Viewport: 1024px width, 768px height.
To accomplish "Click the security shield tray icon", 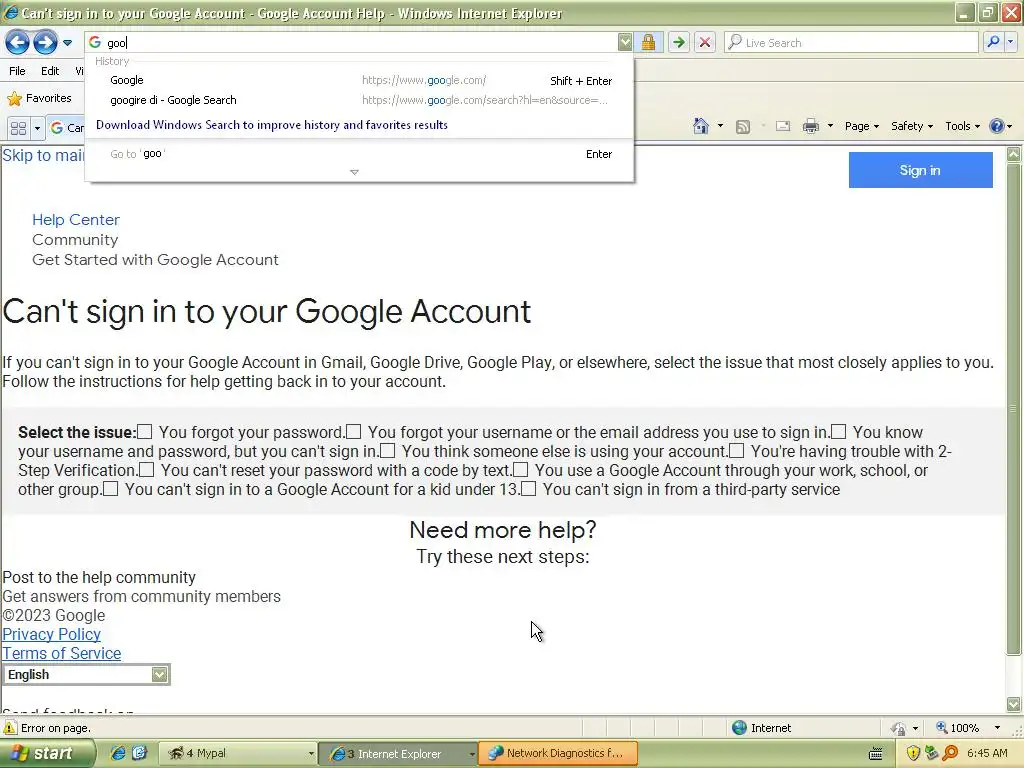I will 913,753.
